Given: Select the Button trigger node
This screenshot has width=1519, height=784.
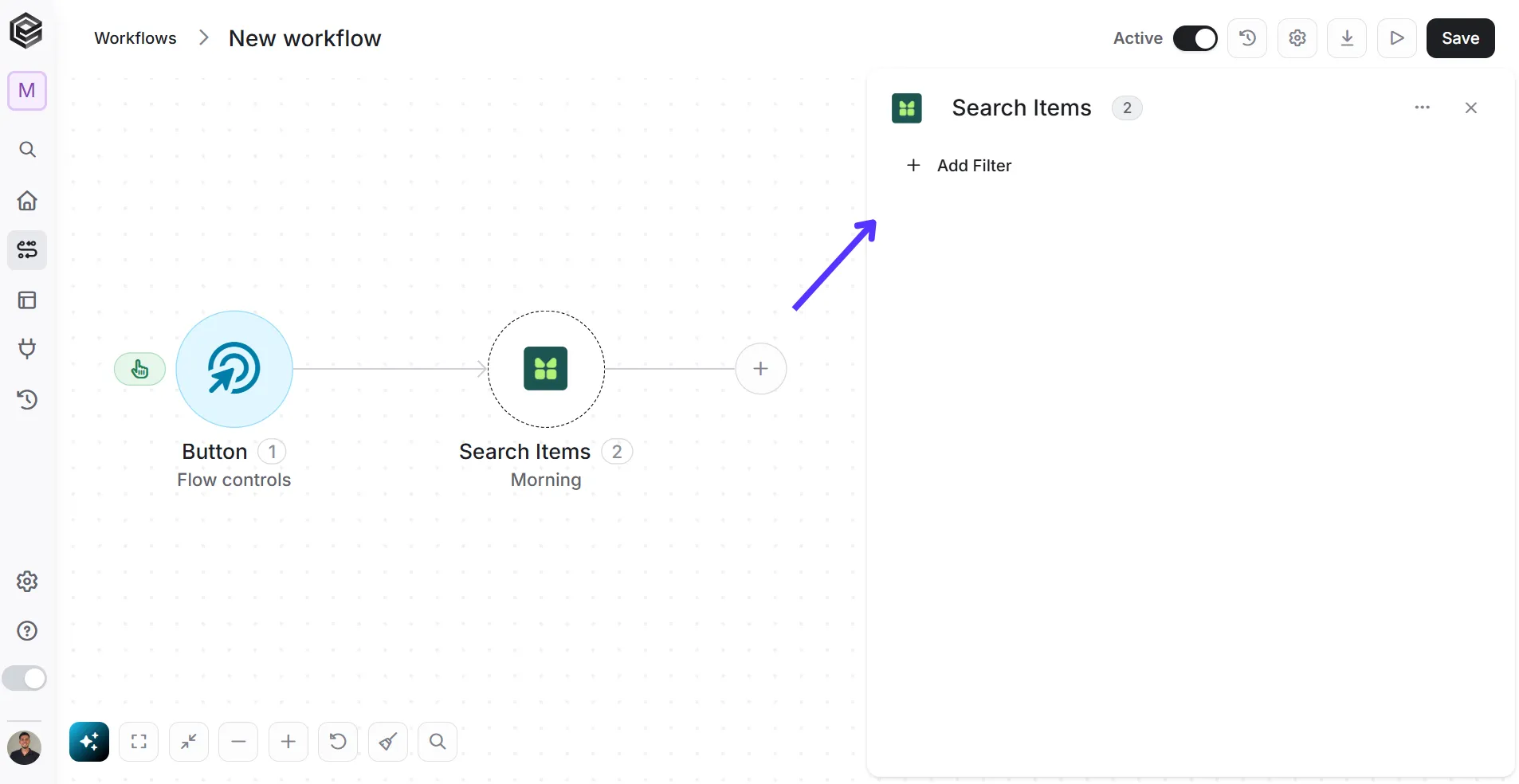Looking at the screenshot, I should point(234,369).
